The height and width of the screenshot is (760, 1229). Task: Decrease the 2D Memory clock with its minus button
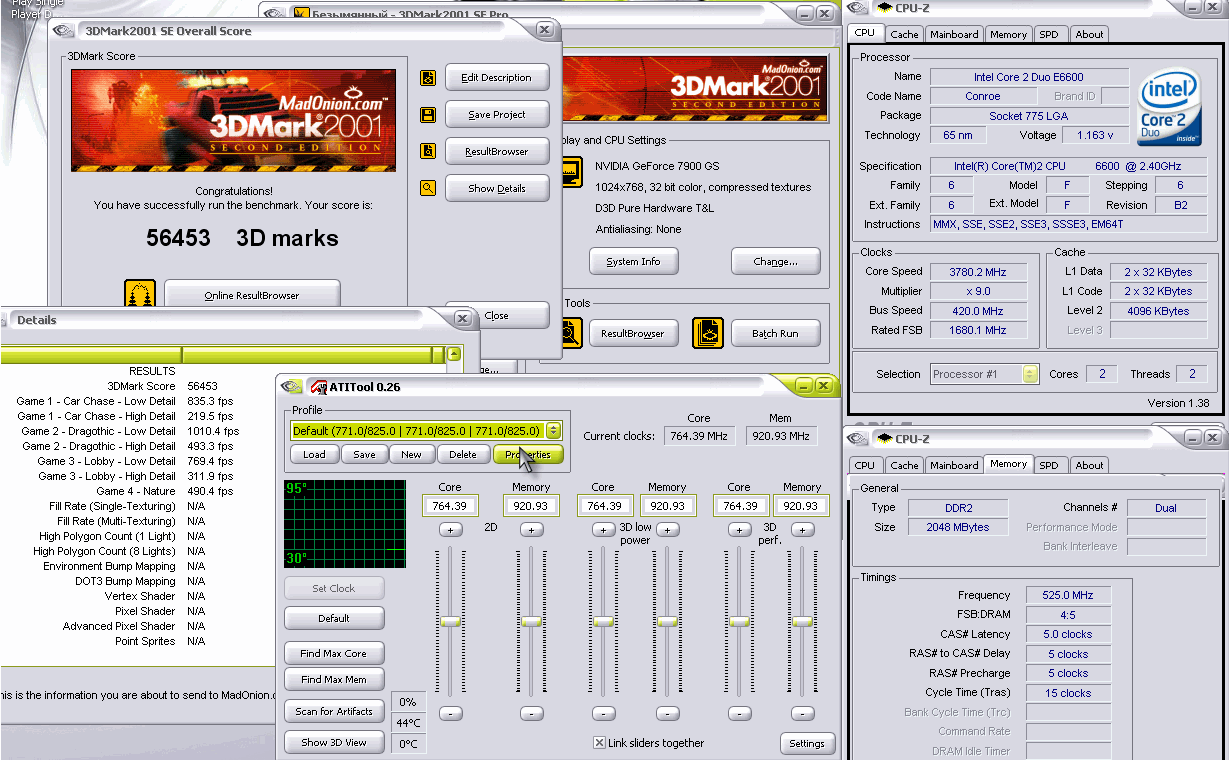(531, 713)
